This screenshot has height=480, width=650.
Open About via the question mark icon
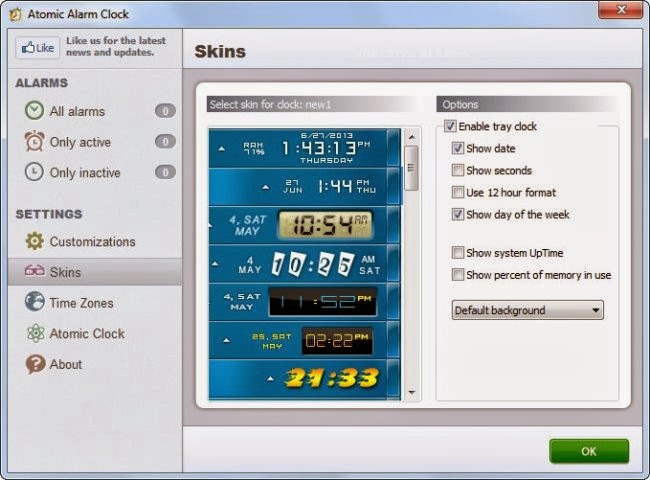(35, 364)
